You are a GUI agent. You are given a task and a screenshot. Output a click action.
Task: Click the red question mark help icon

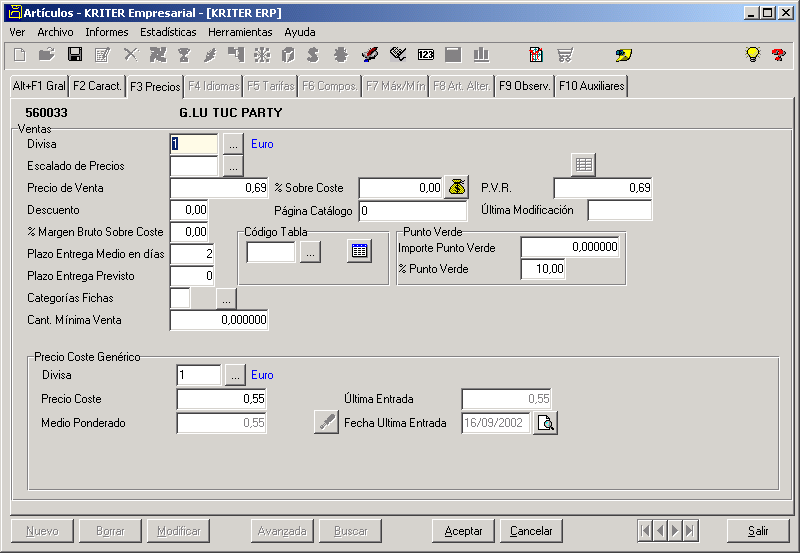[779, 55]
